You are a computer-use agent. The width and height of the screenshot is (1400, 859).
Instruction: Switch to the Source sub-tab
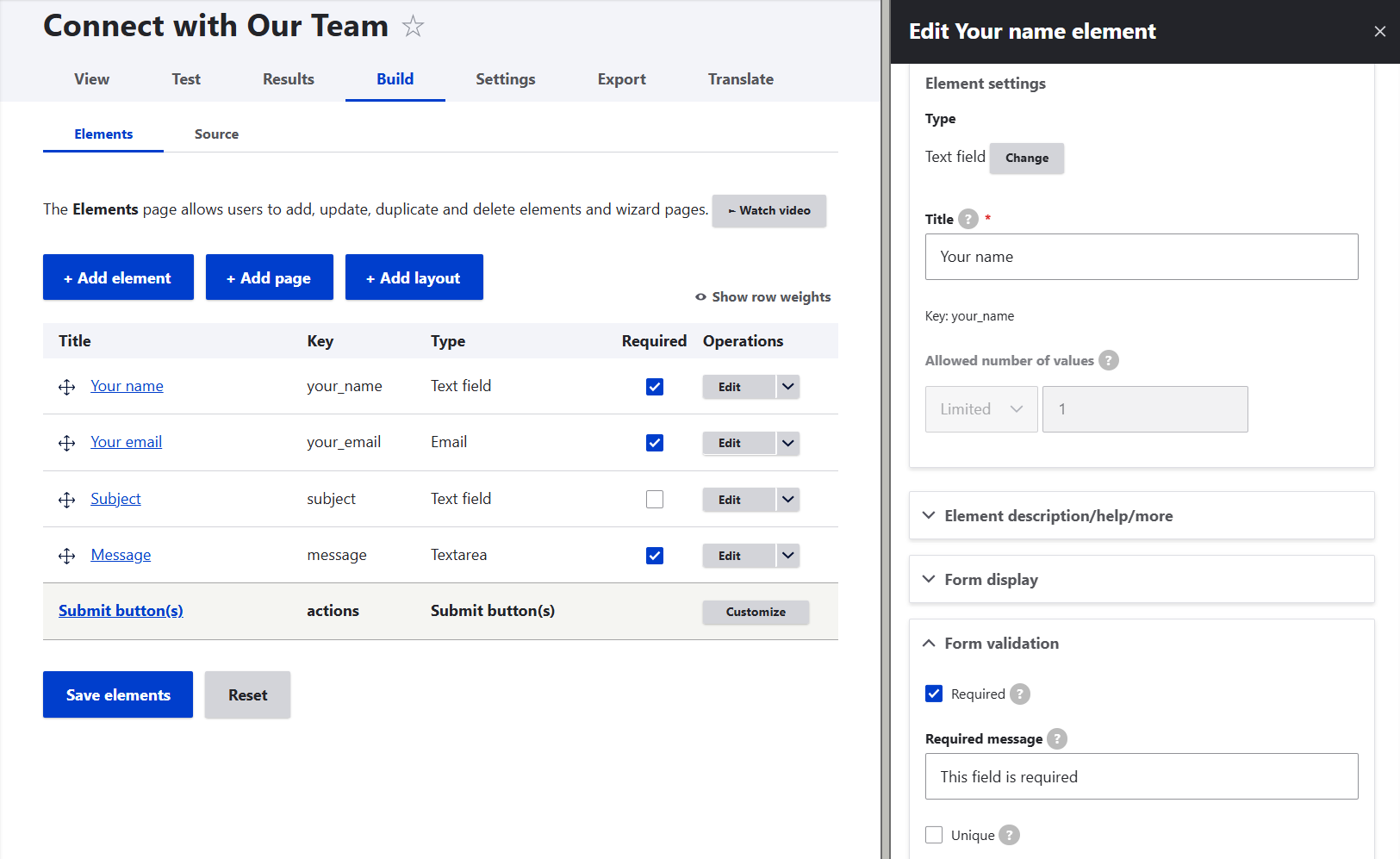pos(216,134)
